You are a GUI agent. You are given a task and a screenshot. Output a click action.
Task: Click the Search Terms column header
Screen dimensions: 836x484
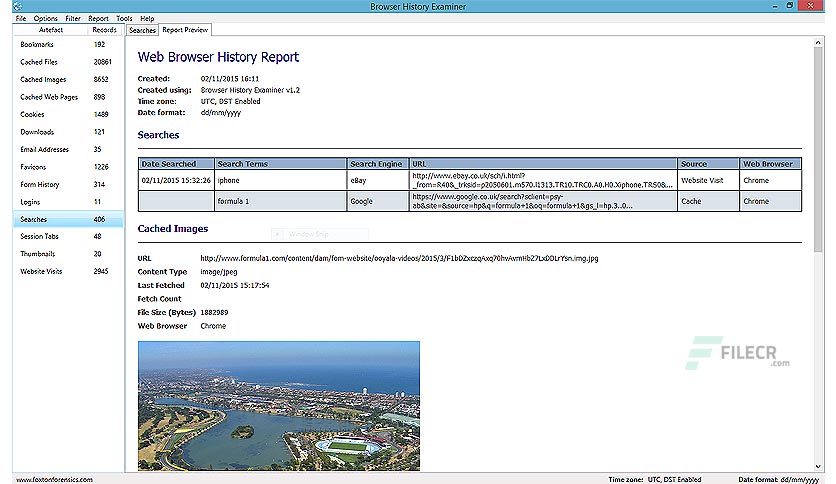pyautogui.click(x=280, y=164)
